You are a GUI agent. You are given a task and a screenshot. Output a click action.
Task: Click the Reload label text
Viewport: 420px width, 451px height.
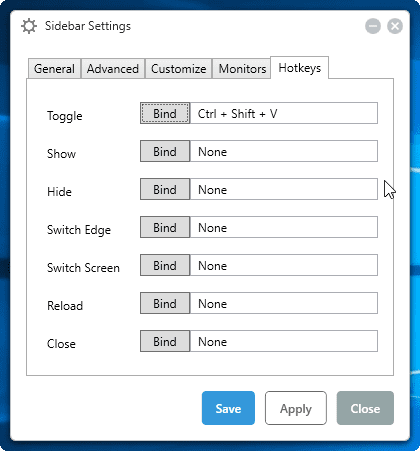(x=65, y=306)
